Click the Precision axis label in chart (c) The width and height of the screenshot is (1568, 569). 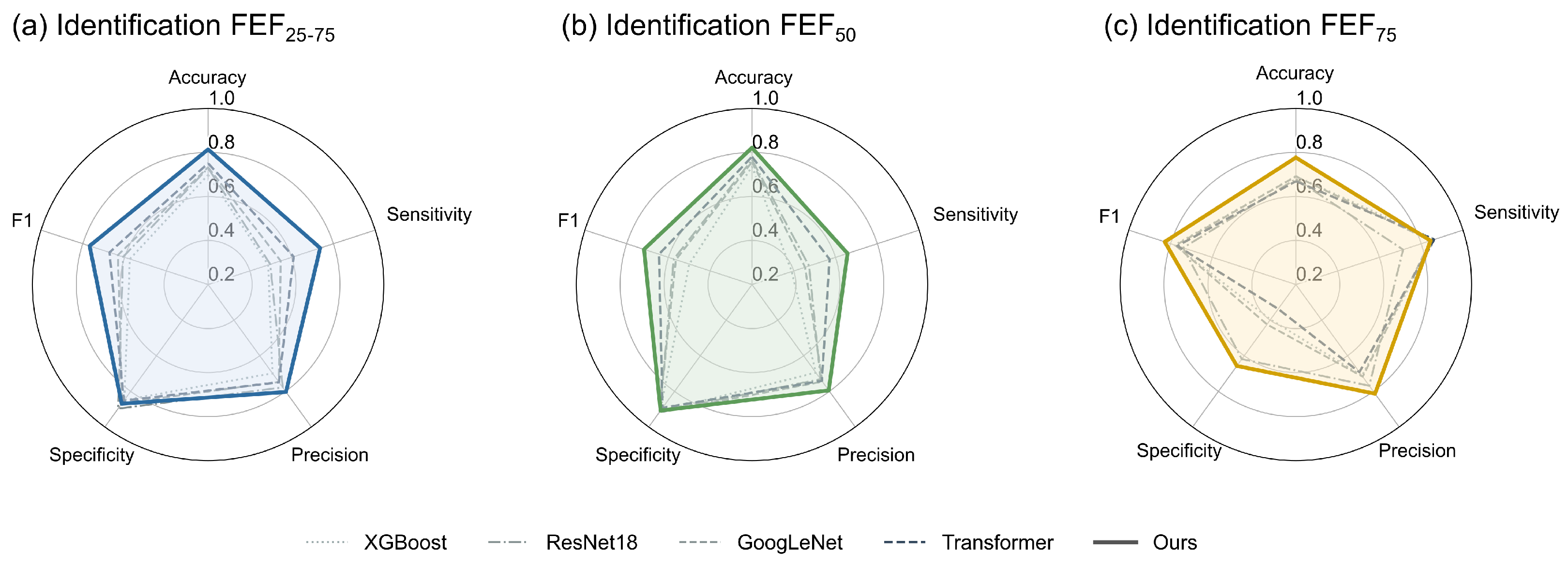(1417, 451)
